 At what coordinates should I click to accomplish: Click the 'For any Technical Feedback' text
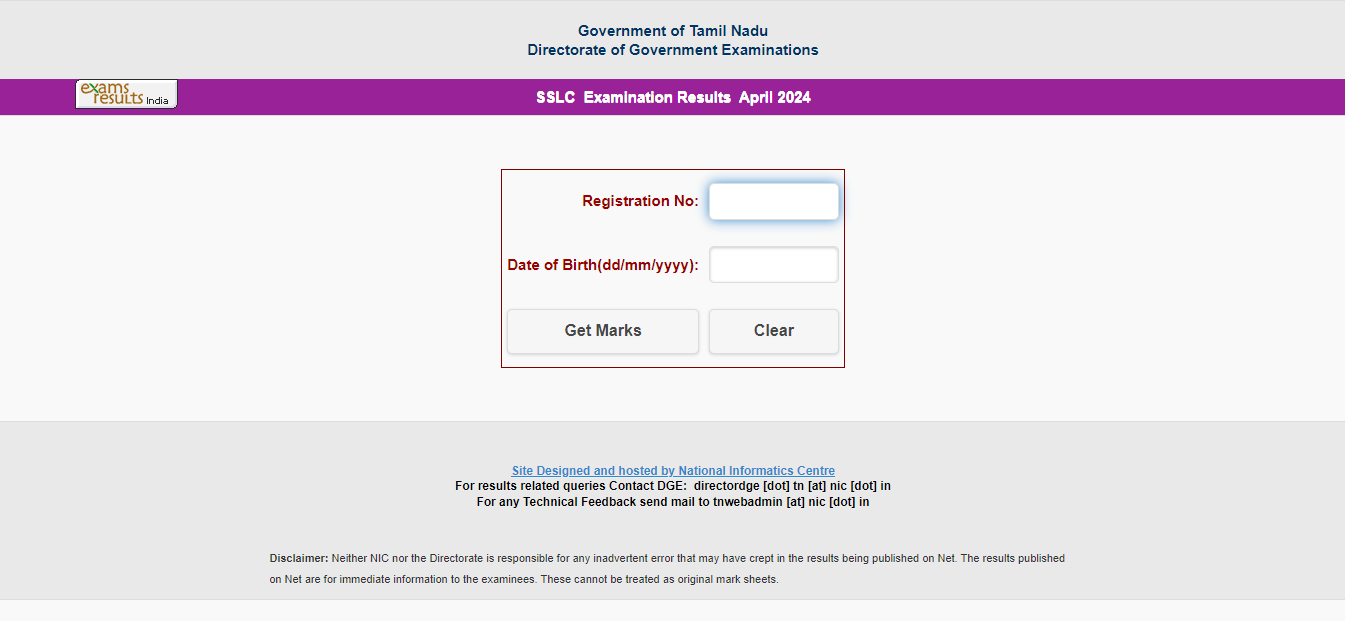click(556, 502)
